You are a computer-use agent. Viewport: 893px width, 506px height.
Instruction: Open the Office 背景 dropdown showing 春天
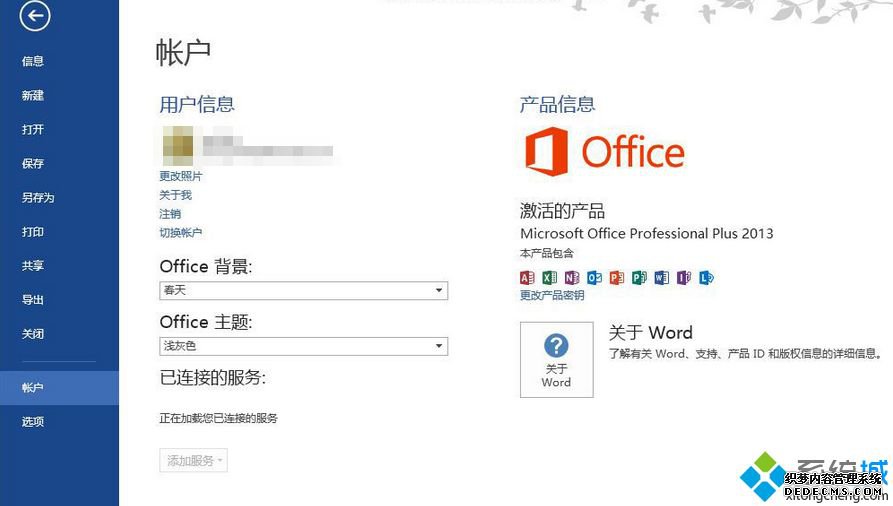tap(304, 291)
